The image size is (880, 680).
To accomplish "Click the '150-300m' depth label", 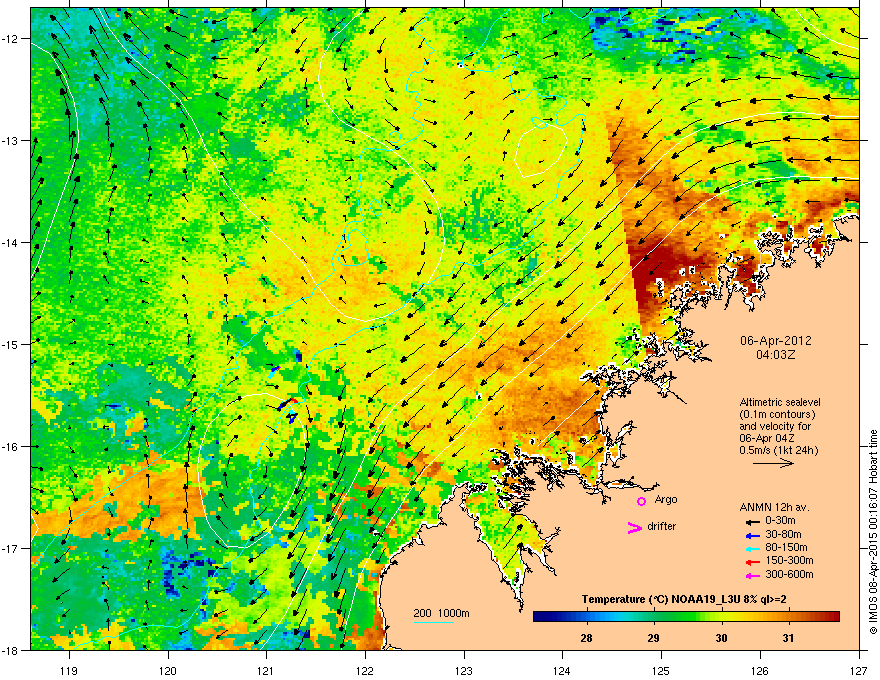I will click(x=789, y=560).
